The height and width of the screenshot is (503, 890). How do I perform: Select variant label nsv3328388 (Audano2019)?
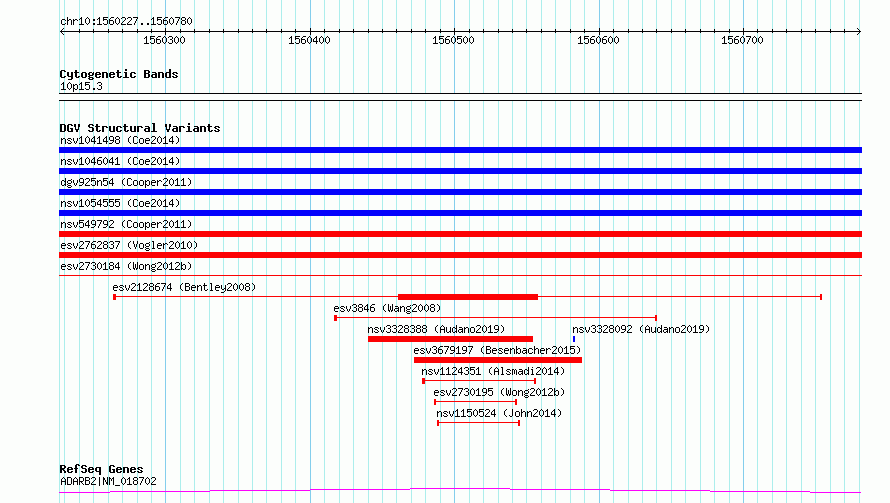tap(436, 329)
